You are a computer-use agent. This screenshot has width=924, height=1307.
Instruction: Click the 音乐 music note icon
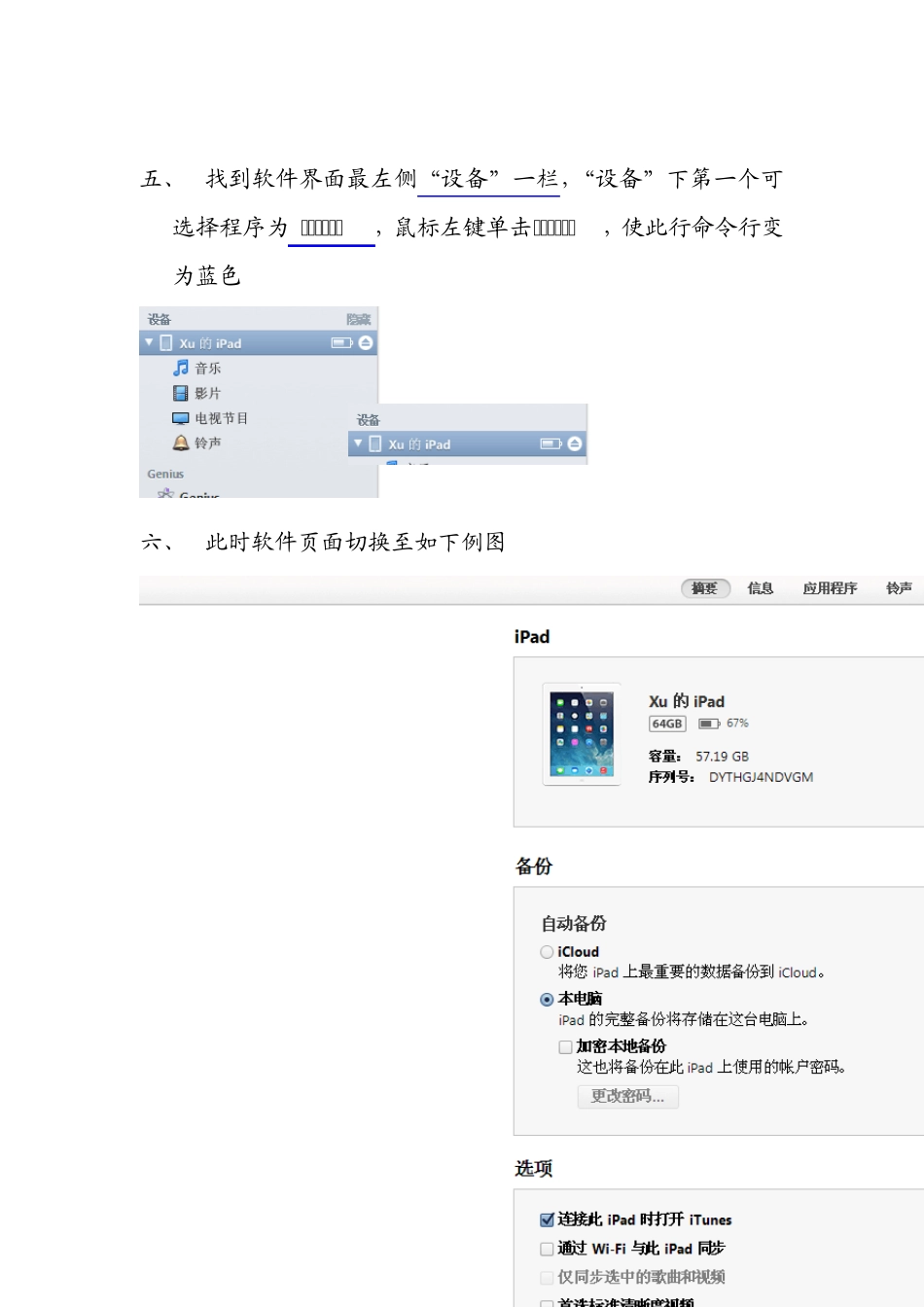(x=181, y=368)
